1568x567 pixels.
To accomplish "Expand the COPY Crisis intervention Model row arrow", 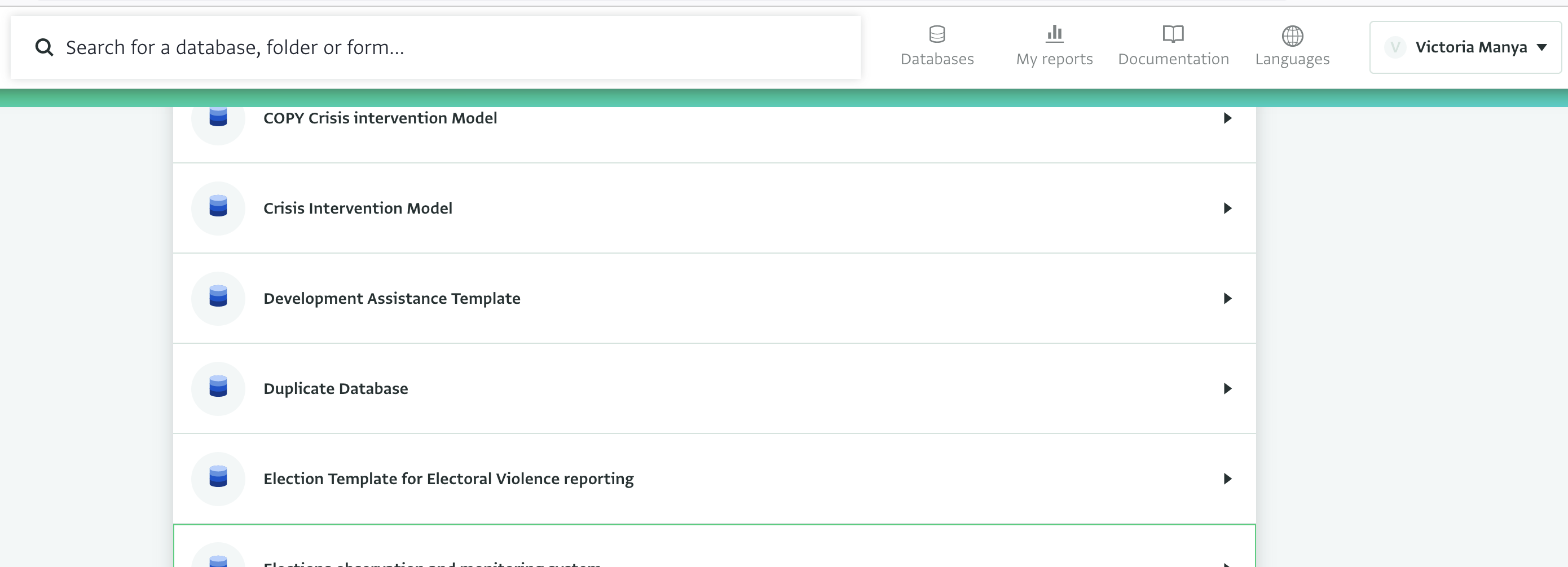I will tap(1227, 118).
